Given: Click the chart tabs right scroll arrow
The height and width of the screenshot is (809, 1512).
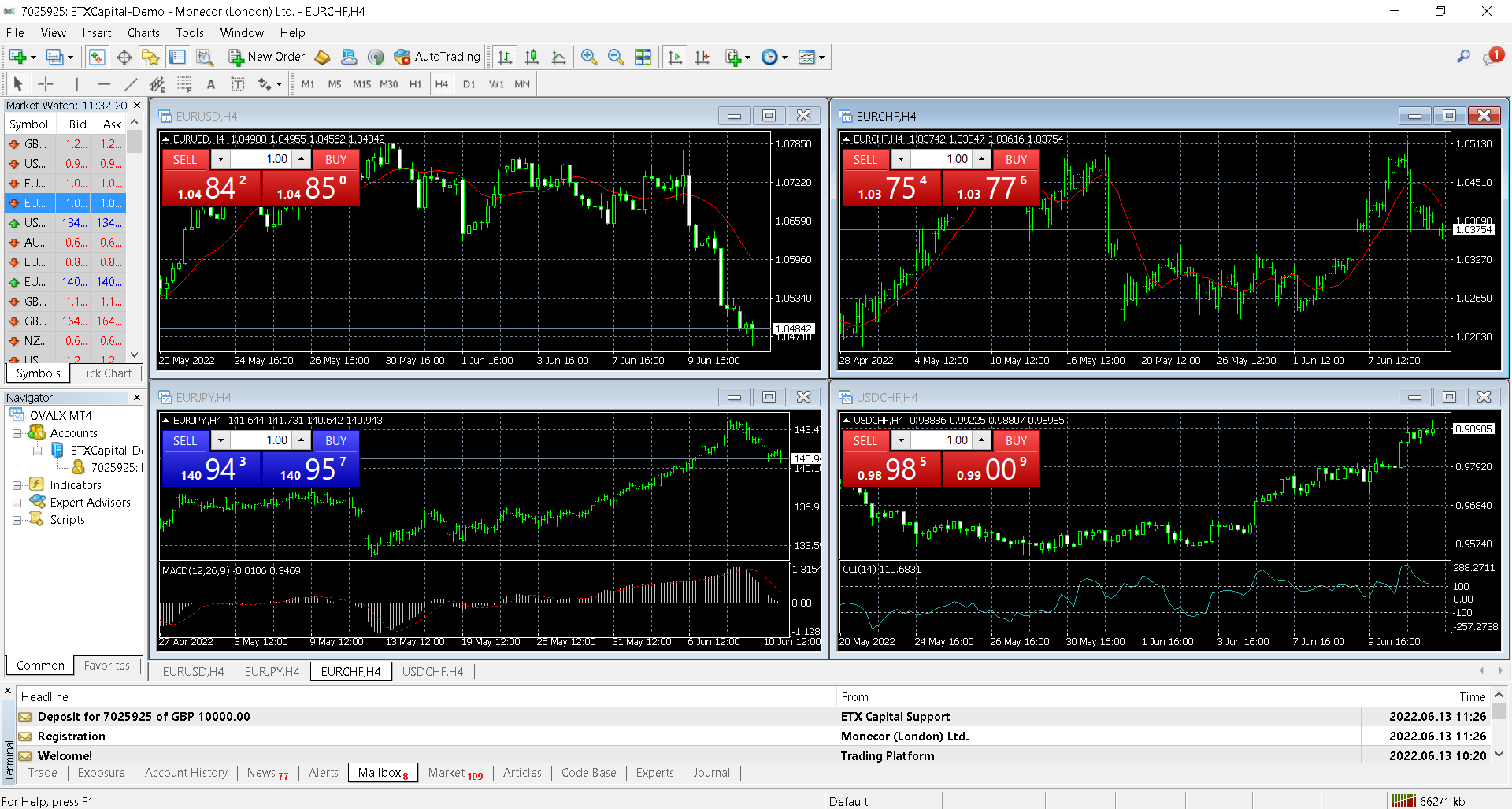Looking at the screenshot, I should (1500, 671).
